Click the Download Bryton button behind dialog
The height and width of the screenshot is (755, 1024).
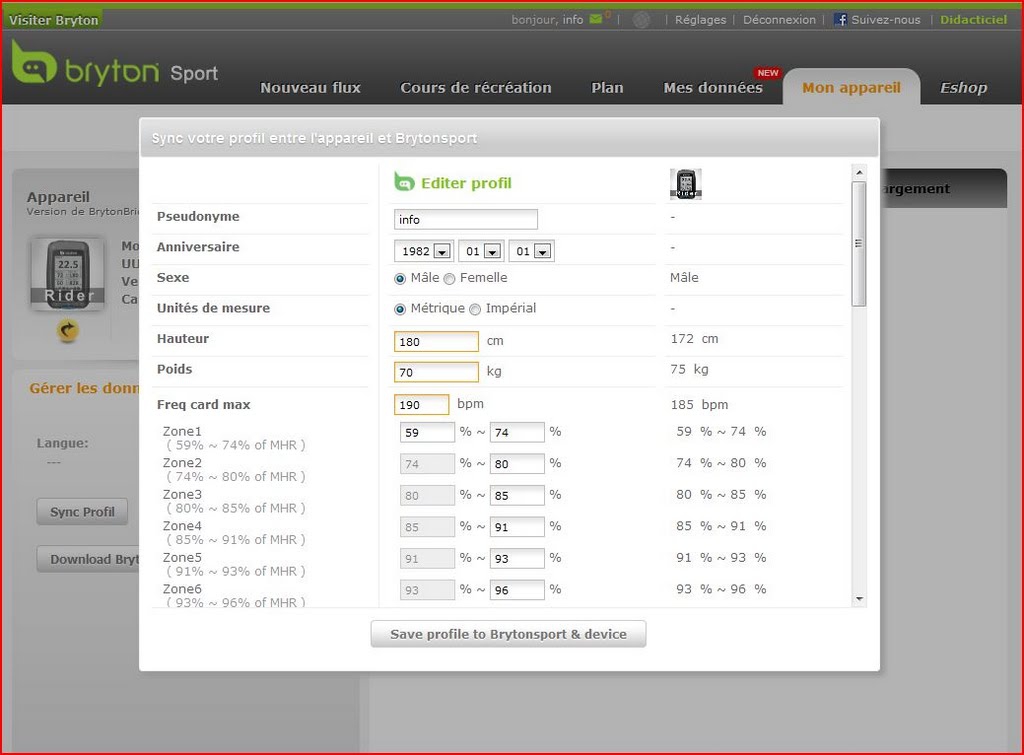pyautogui.click(x=88, y=559)
